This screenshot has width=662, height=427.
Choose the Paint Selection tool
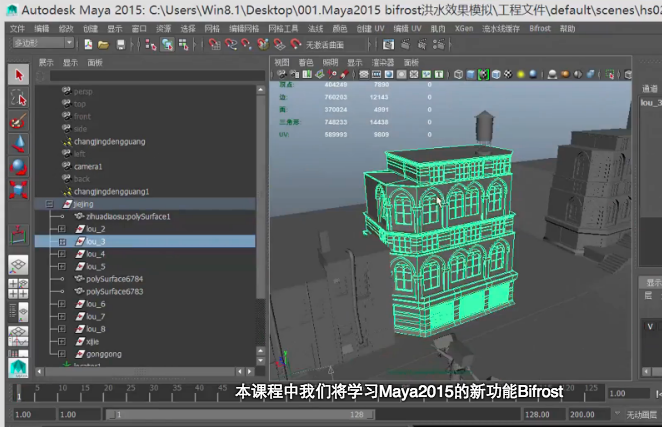tap(18, 122)
